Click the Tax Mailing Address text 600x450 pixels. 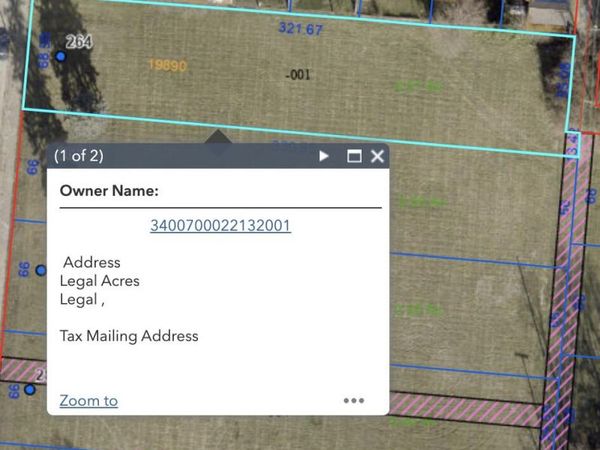[x=129, y=336]
